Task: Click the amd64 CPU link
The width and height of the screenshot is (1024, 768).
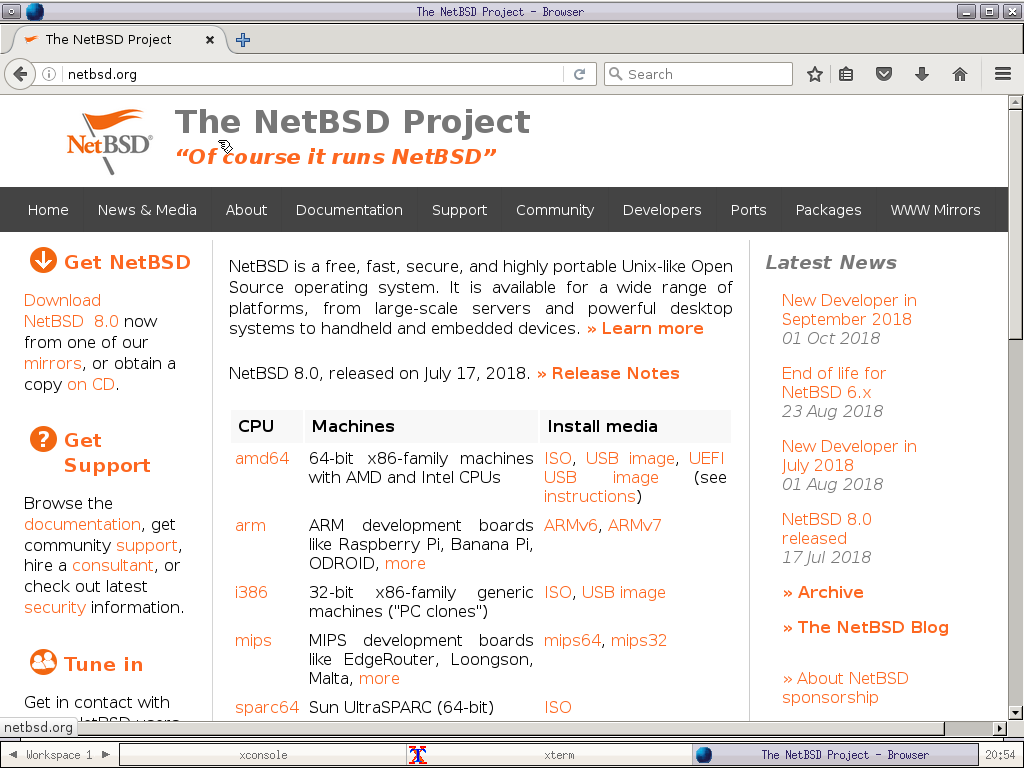Action: pyautogui.click(x=262, y=458)
